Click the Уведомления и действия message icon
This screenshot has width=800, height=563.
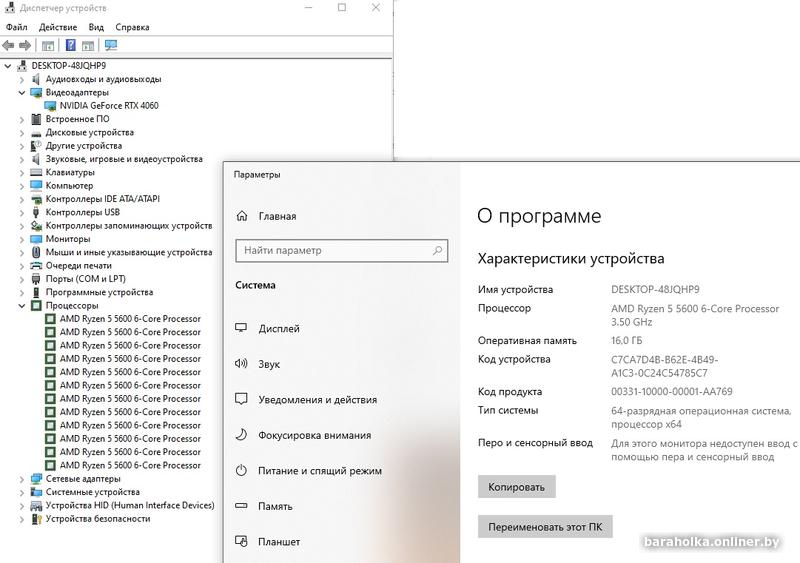click(241, 399)
